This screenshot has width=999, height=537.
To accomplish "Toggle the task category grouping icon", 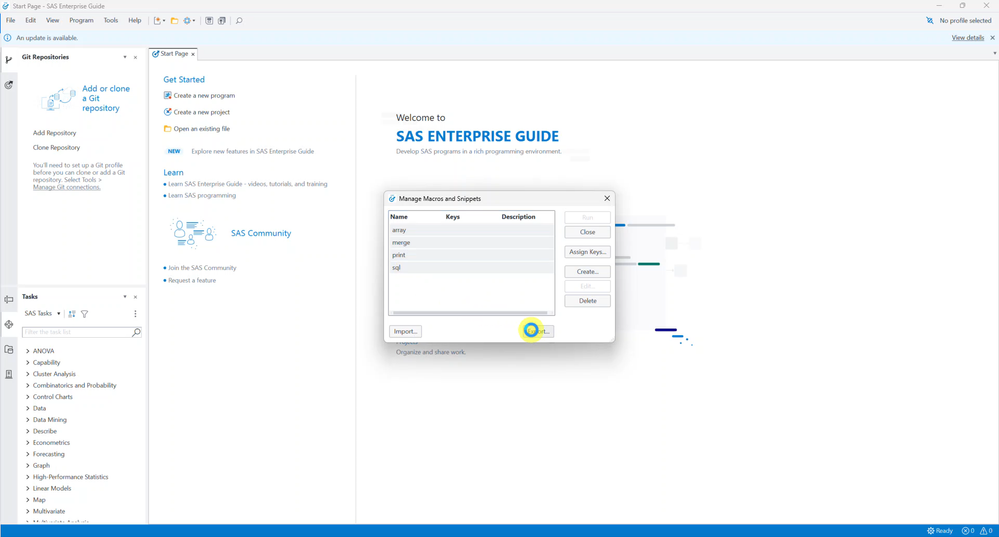I will click(x=72, y=313).
